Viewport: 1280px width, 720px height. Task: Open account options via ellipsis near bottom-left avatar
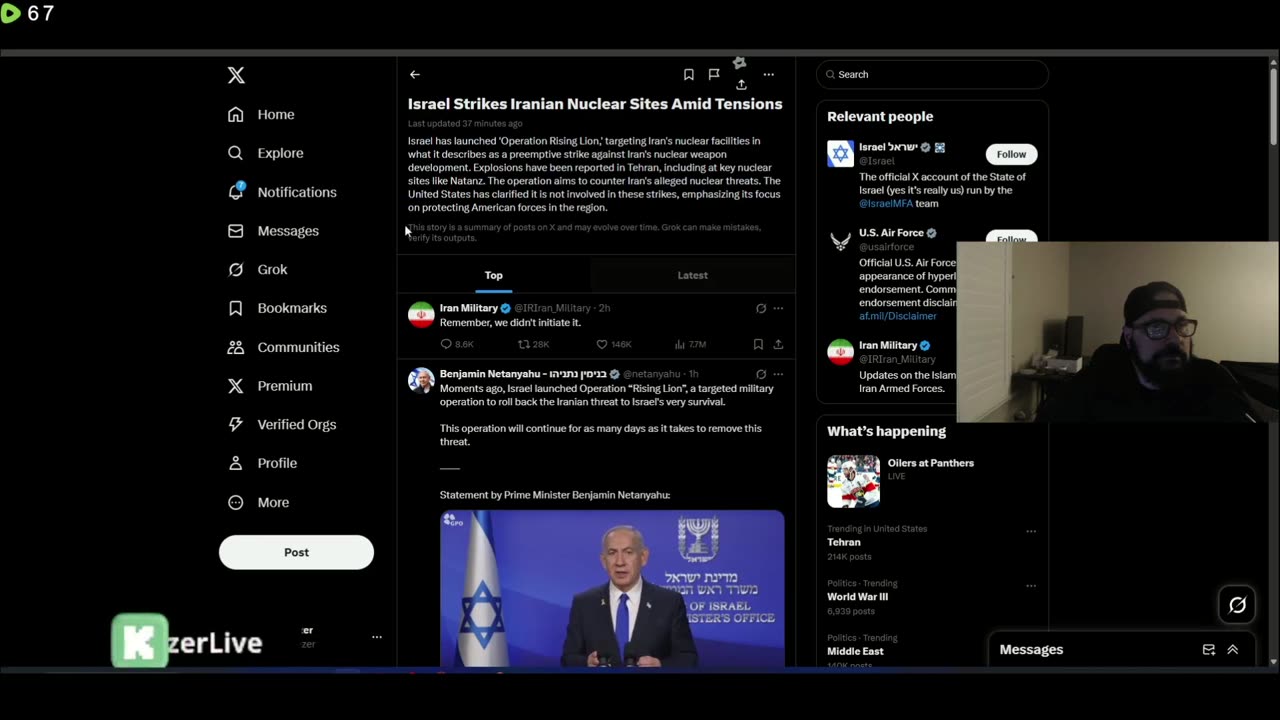tap(377, 637)
